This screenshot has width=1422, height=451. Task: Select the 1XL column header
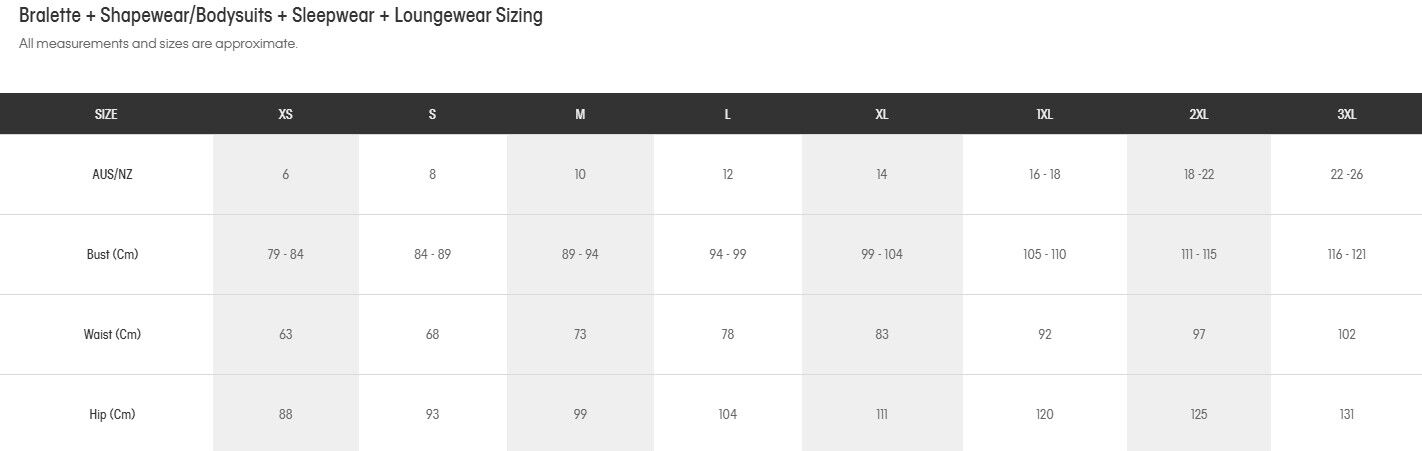(x=1044, y=114)
